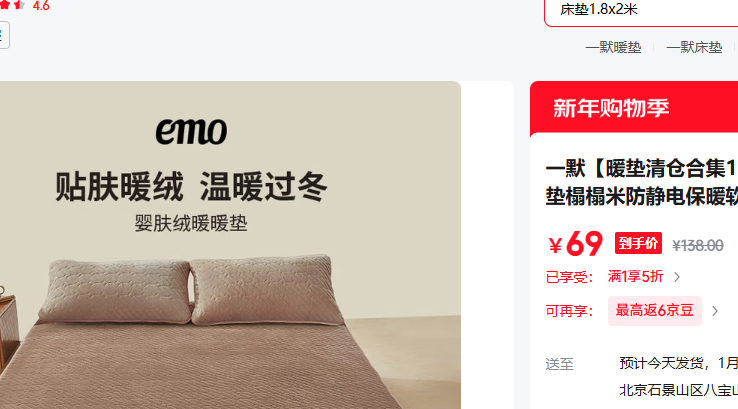Viewport: 738px width, 409px height.
Task: Click the half-filled rating star
Action: (20, 5)
